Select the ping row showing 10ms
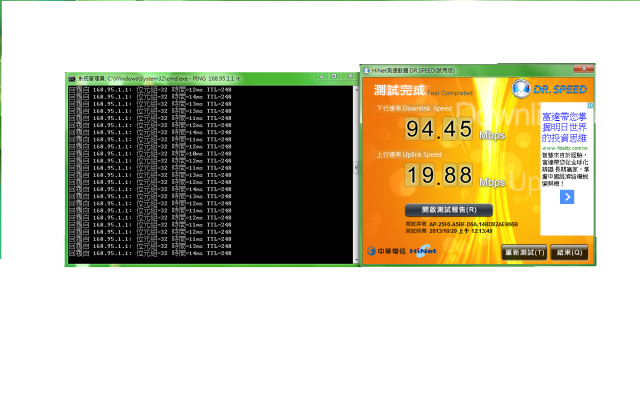Screen dimensions: 640x400 tap(150, 153)
